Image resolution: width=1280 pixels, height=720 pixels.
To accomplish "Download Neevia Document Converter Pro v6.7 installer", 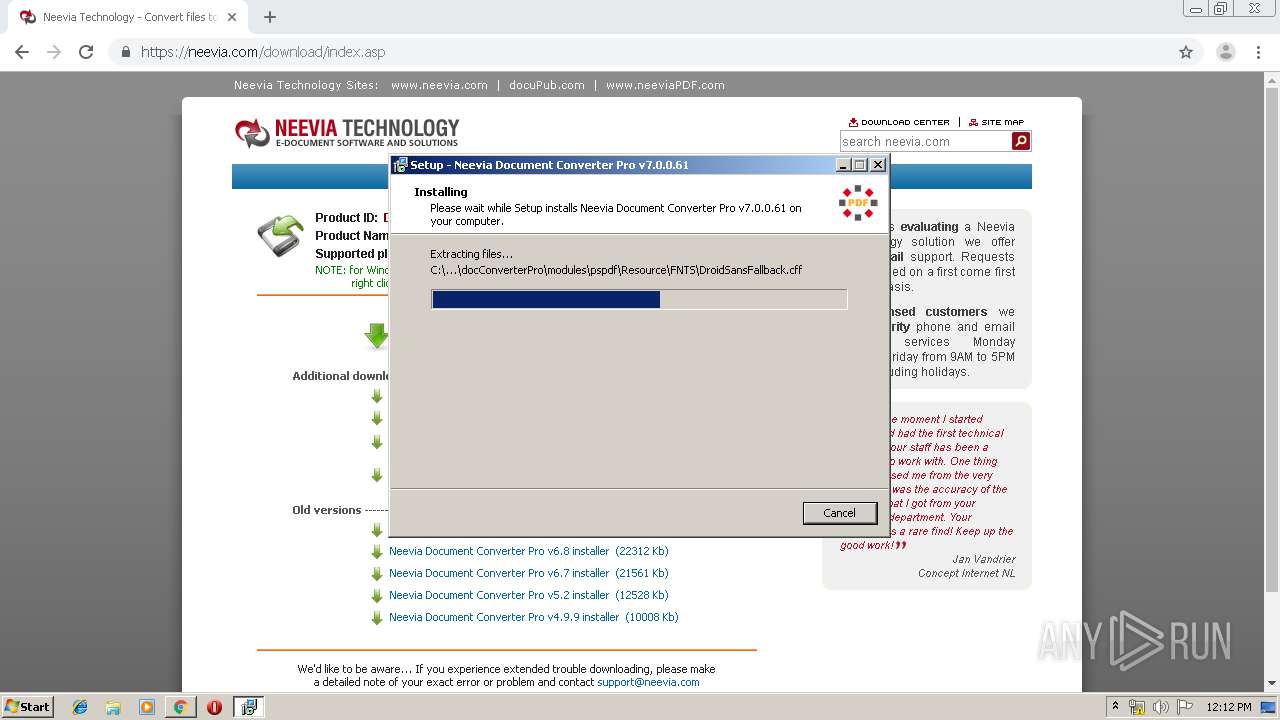I will [528, 573].
